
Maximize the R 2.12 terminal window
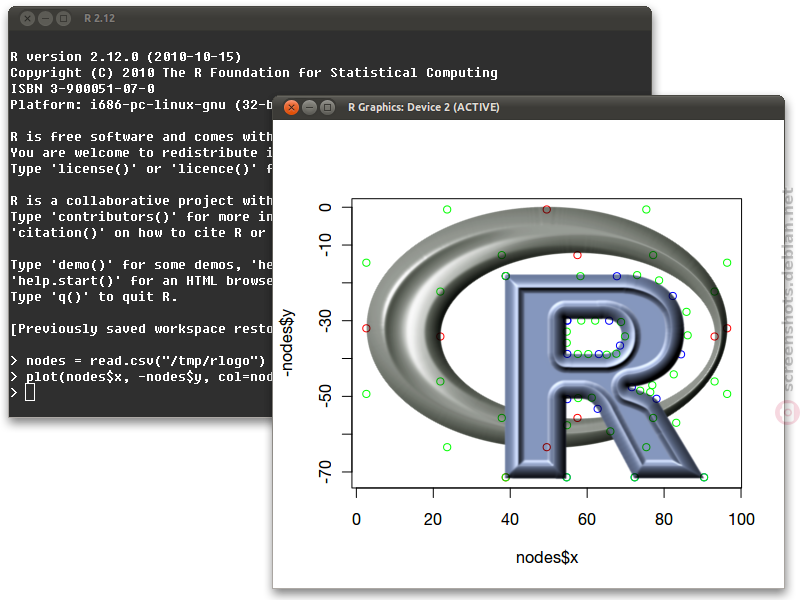pyautogui.click(x=63, y=19)
